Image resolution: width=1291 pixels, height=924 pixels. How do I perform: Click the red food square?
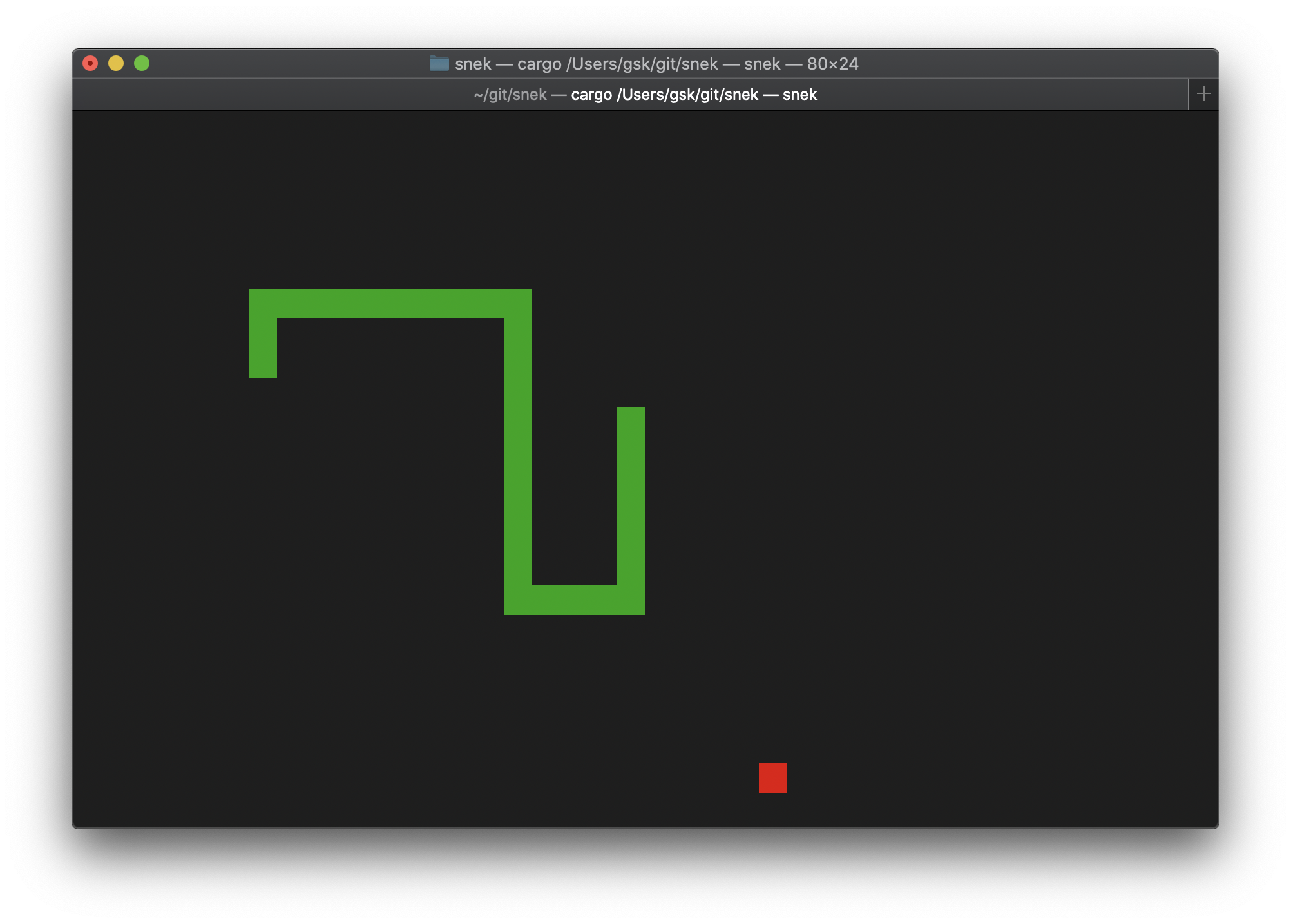coord(772,777)
